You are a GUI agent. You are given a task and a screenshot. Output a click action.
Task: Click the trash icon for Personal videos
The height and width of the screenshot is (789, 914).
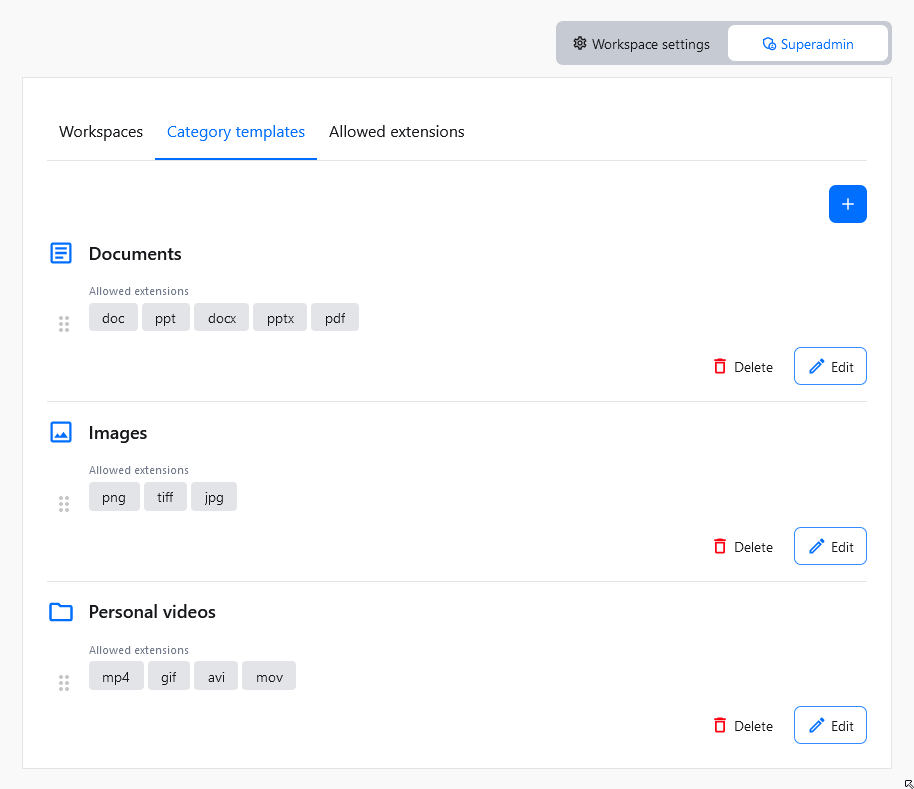[x=719, y=725]
